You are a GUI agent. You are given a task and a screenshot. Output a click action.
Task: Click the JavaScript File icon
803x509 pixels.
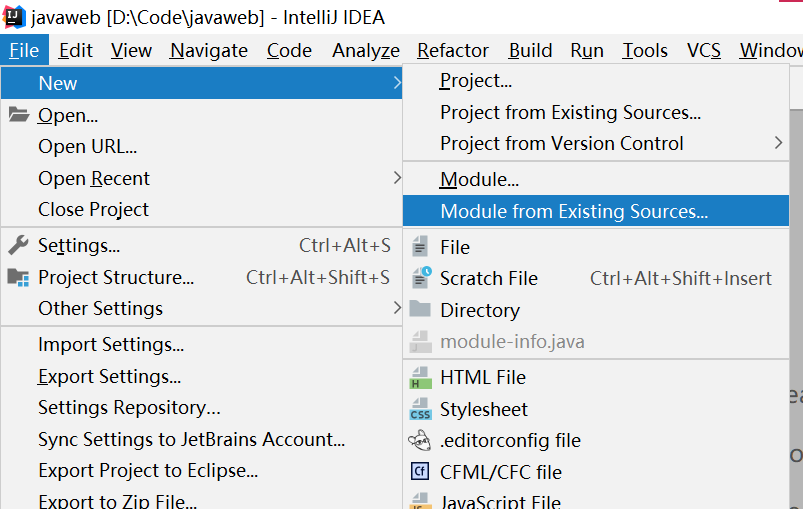(420, 501)
